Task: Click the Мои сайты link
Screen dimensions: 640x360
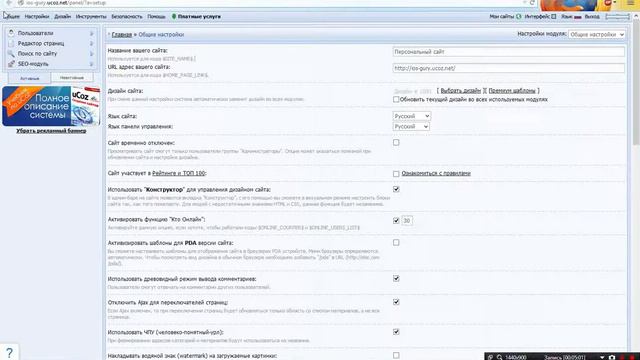Action: (x=502, y=17)
